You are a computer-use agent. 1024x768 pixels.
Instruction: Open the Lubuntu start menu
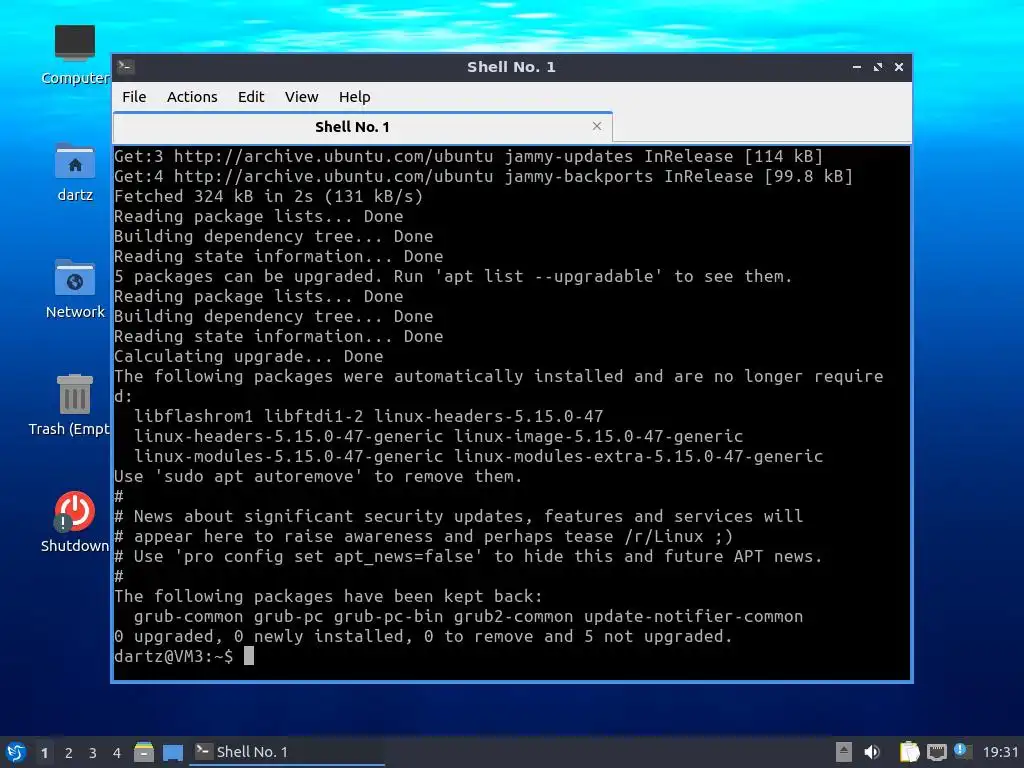tap(16, 752)
